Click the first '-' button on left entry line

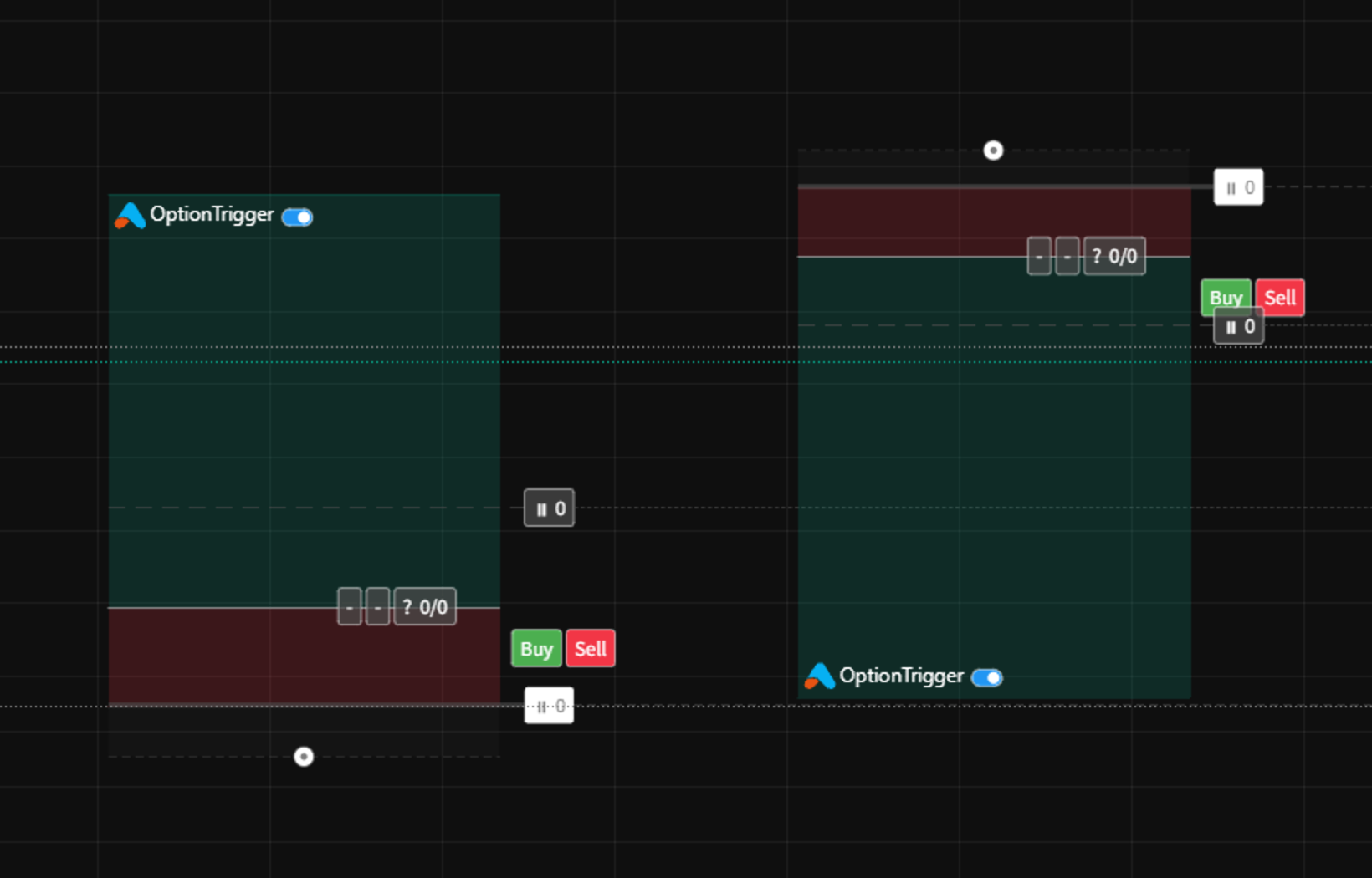[350, 607]
